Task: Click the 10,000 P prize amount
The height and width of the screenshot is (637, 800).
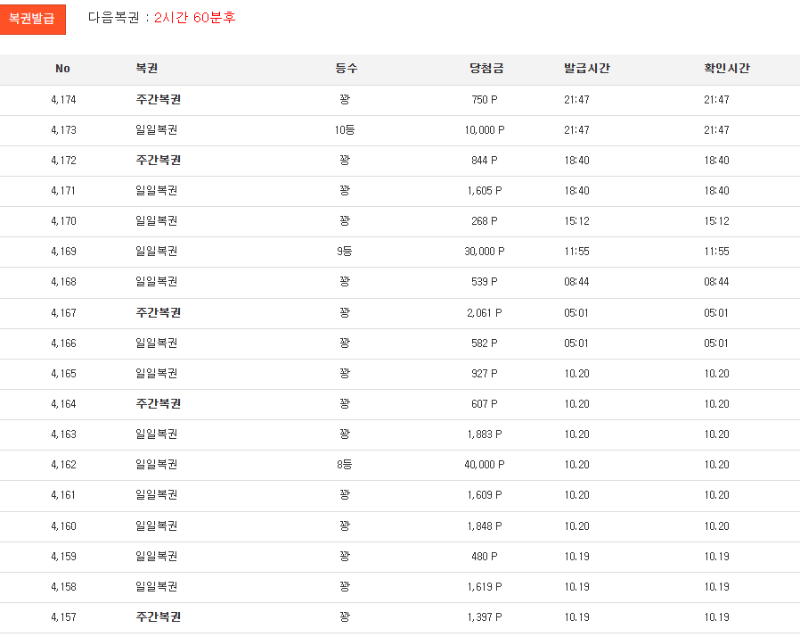Action: pos(484,130)
